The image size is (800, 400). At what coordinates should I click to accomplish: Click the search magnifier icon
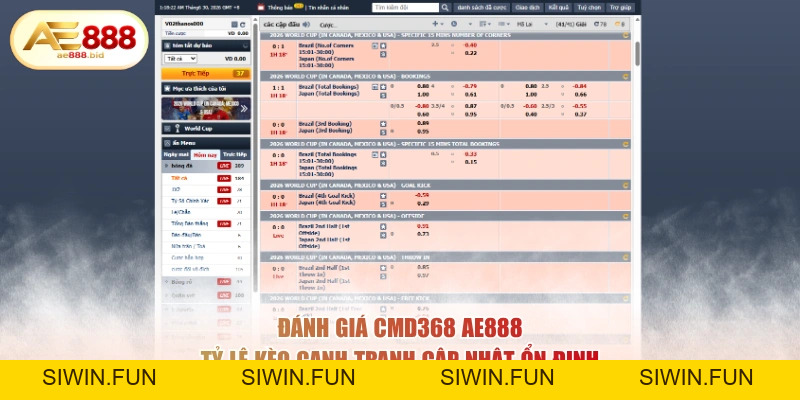[x=445, y=8]
